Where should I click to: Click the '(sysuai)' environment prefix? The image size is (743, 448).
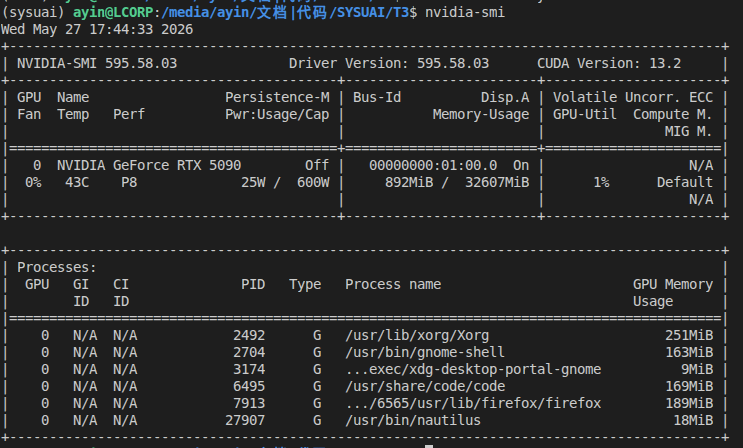(x=33, y=12)
